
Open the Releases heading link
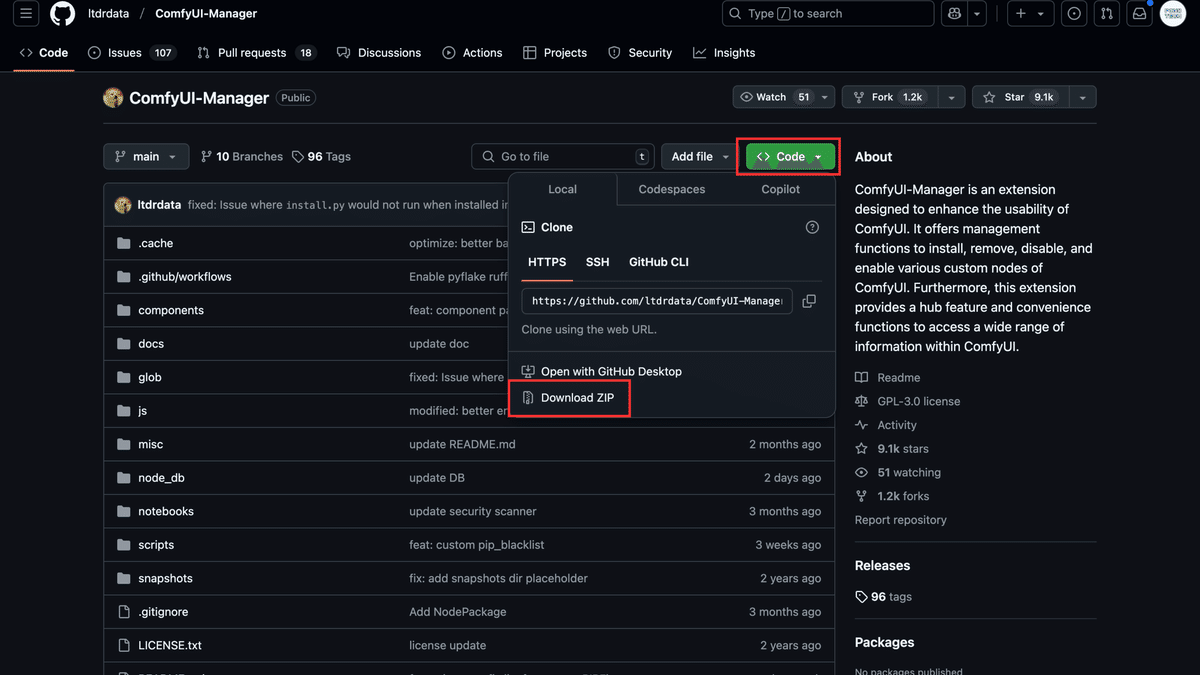(882, 566)
